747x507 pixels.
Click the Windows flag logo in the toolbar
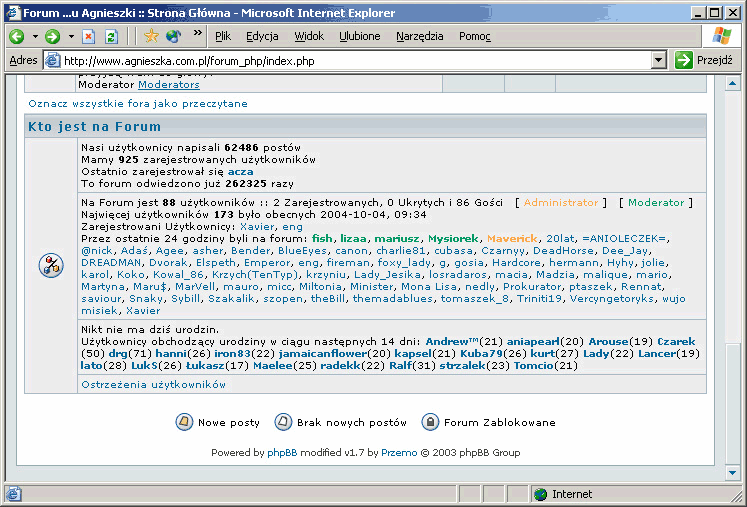coord(722,36)
